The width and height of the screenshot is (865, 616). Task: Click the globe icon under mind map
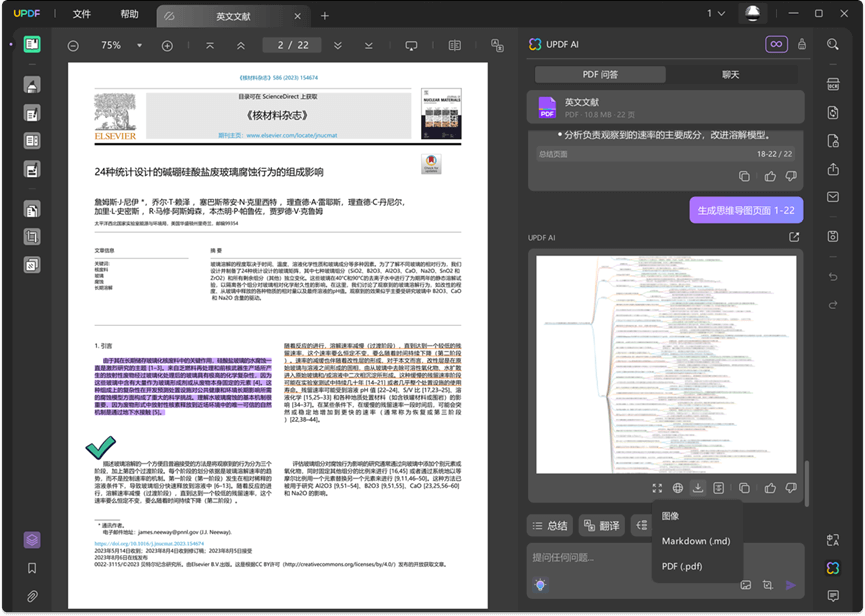coord(677,488)
